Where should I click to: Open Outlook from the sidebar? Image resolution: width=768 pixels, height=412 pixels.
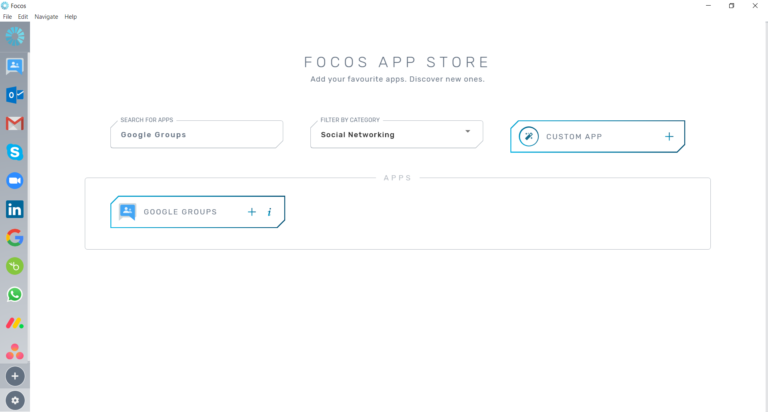[x=15, y=95]
